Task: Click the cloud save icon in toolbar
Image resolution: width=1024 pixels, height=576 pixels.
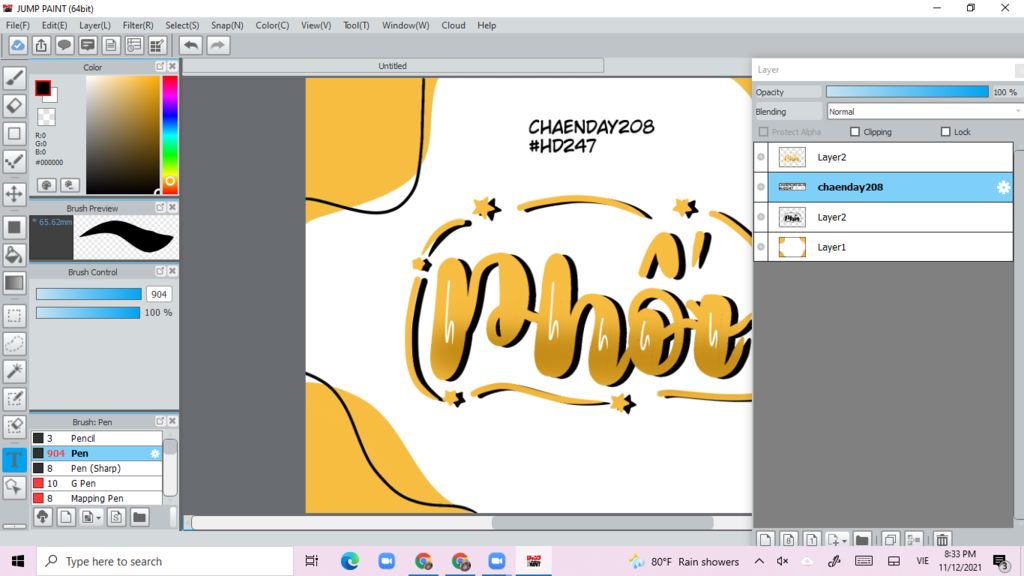Action: (x=18, y=45)
